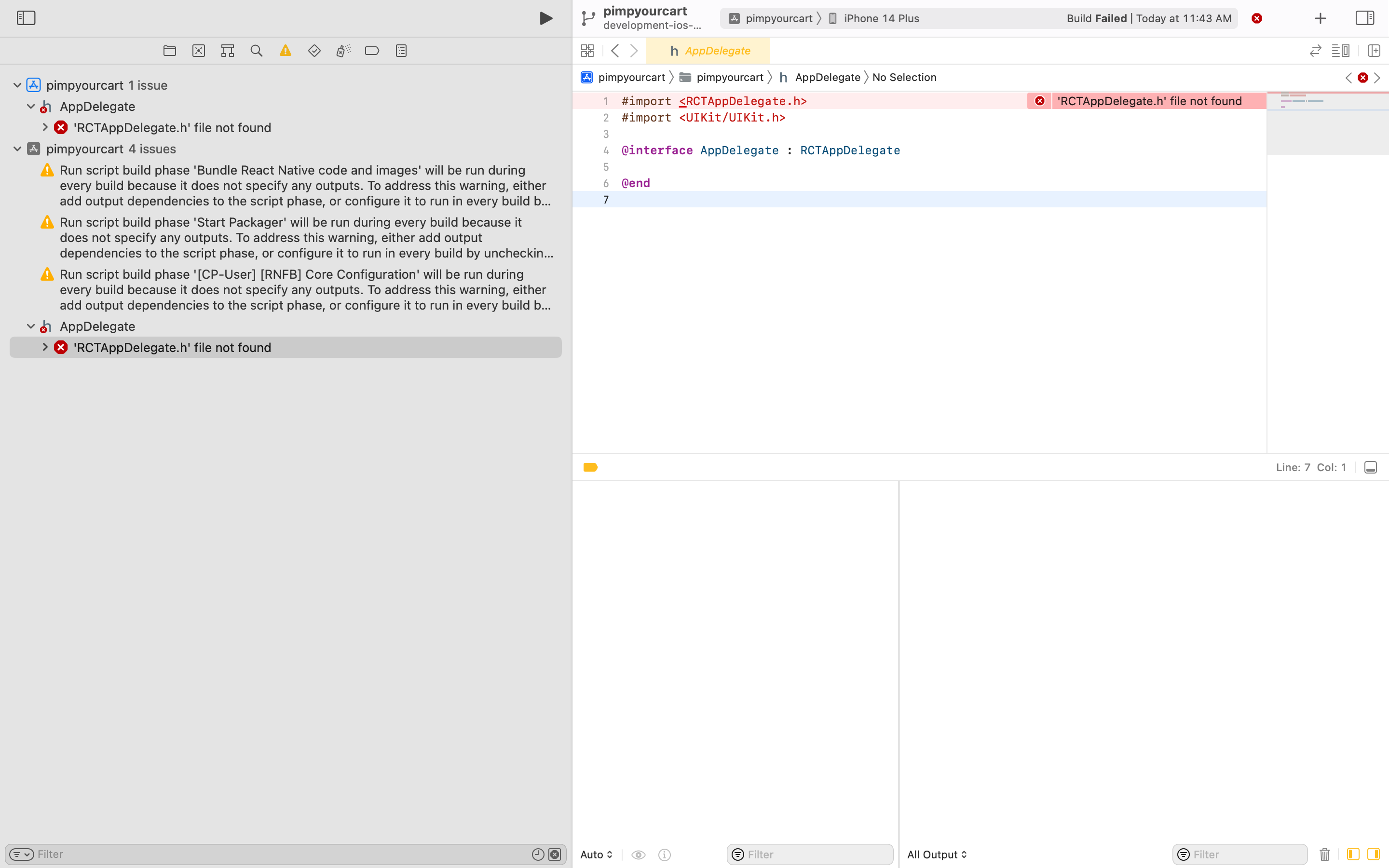Screen dimensions: 1389x868
Task: Toggle the console pane visibility
Action: tap(1371, 467)
